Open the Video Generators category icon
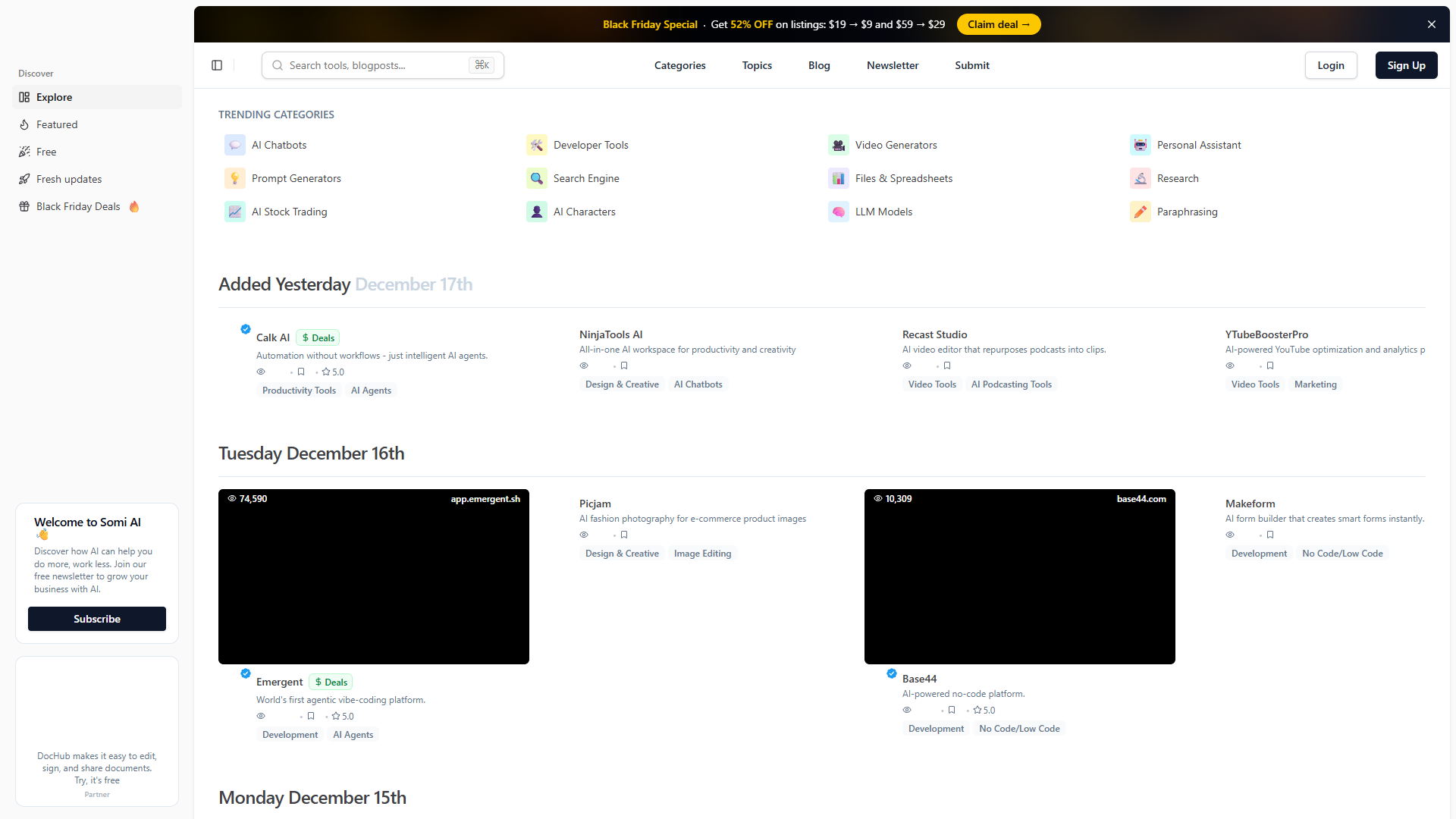Image resolution: width=1456 pixels, height=819 pixels. (x=839, y=145)
